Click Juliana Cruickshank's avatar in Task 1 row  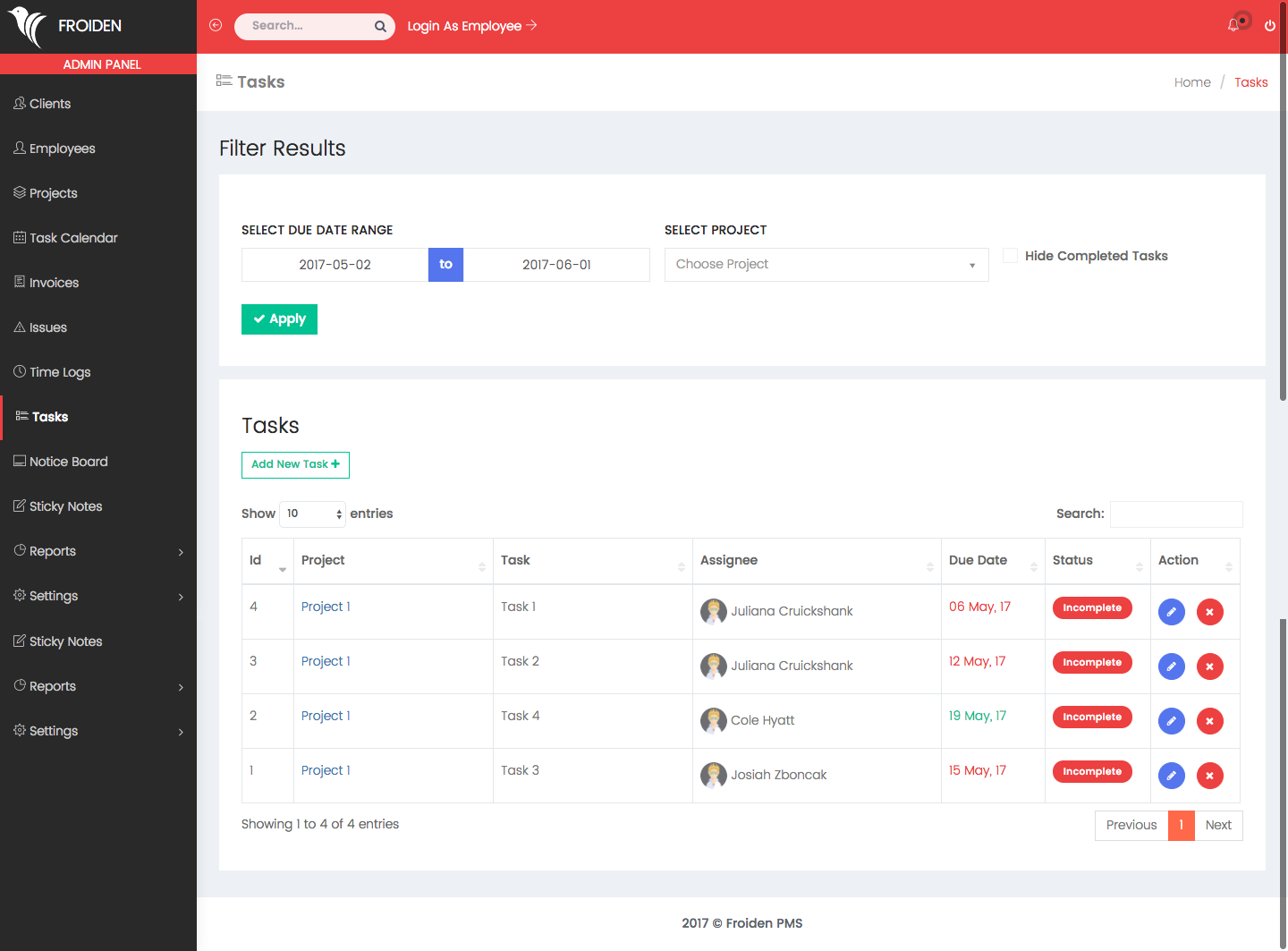click(713, 611)
